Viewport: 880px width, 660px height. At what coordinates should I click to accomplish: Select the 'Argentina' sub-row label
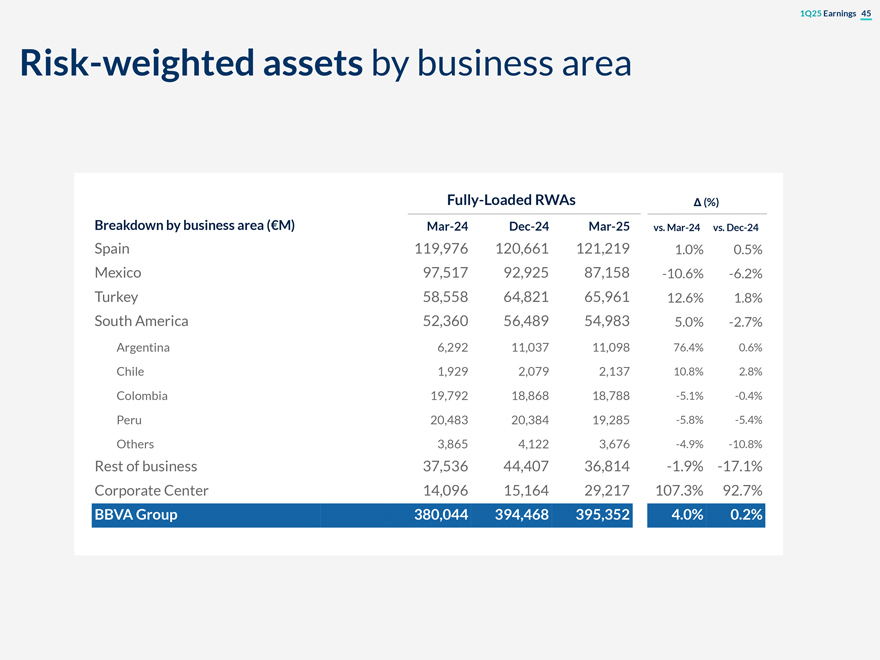(142, 347)
